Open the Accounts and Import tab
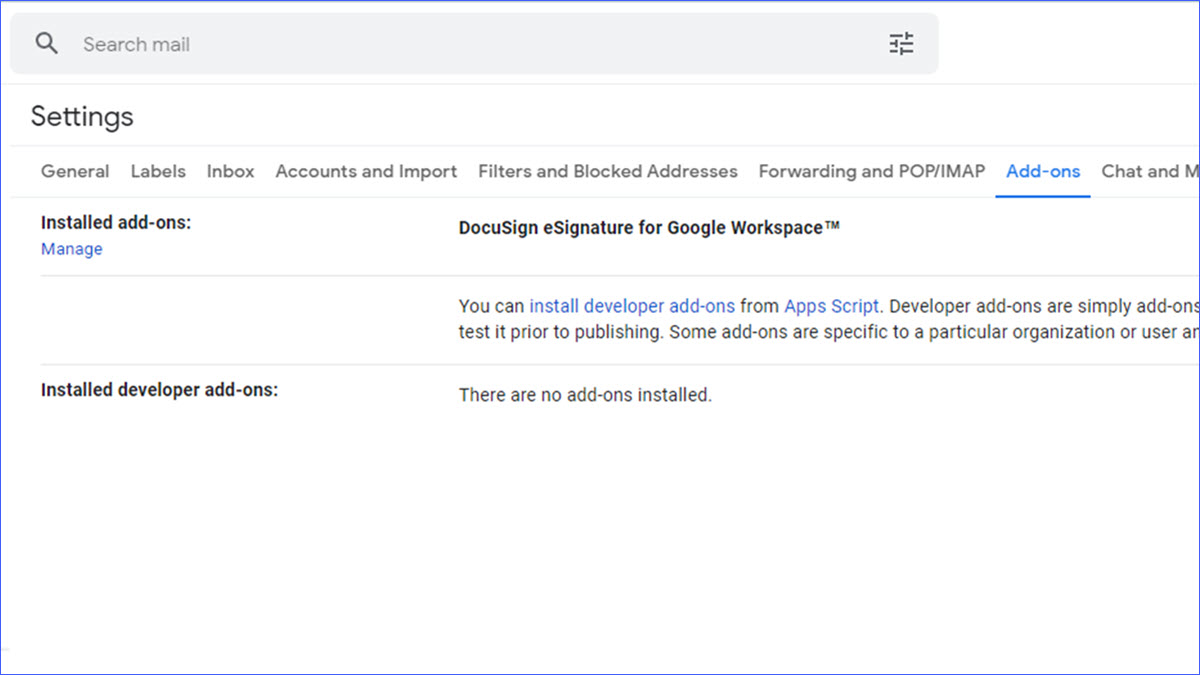The width and height of the screenshot is (1200, 675). tap(366, 171)
